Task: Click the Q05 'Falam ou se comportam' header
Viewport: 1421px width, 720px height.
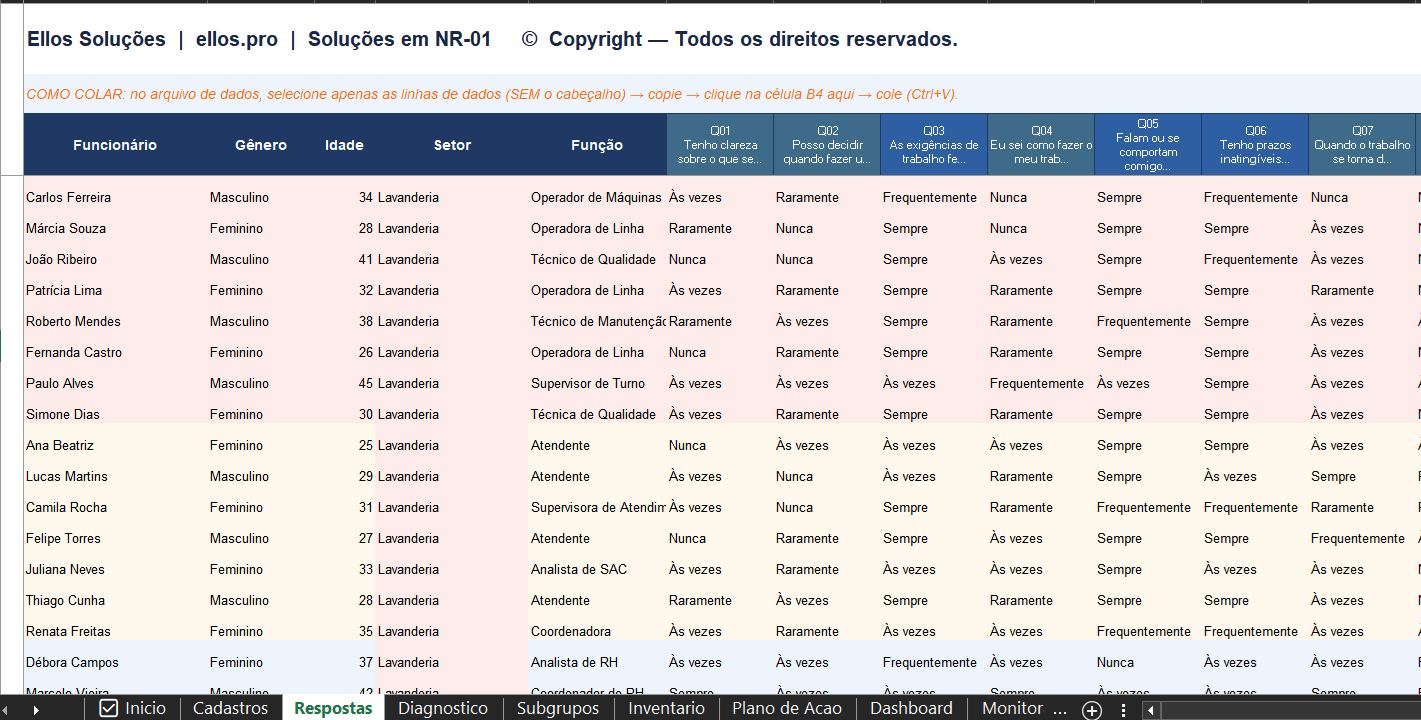Action: [x=1147, y=144]
